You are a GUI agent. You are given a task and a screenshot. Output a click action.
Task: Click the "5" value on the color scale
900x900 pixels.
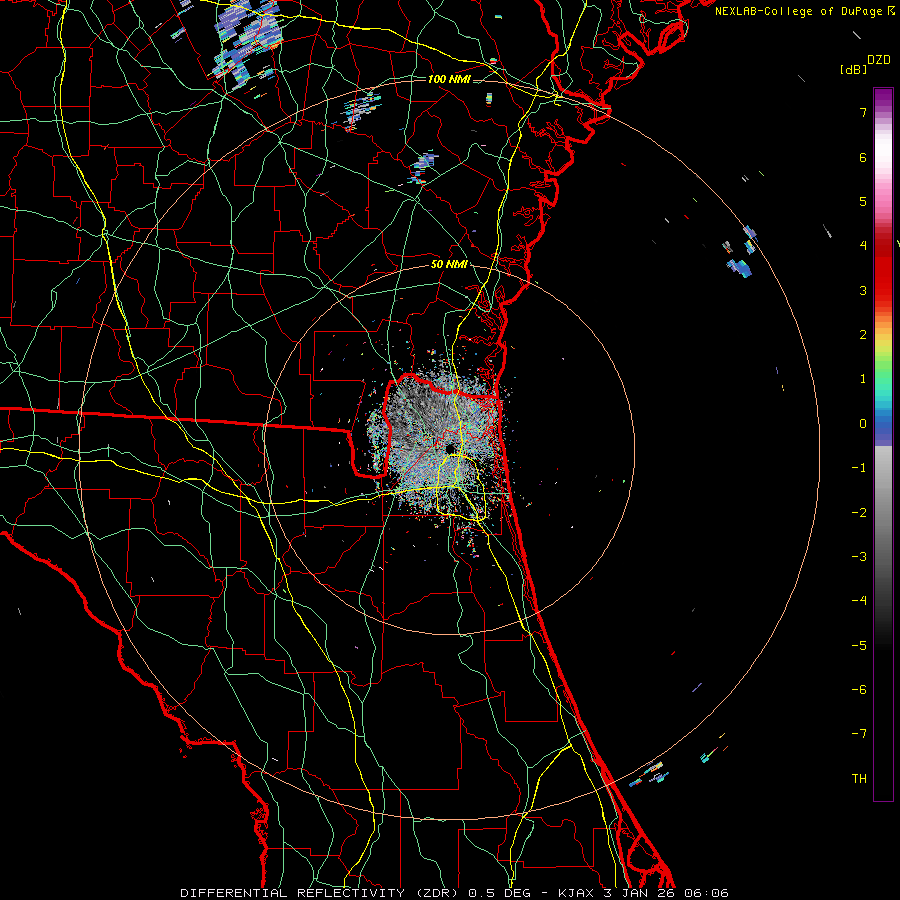tap(863, 201)
